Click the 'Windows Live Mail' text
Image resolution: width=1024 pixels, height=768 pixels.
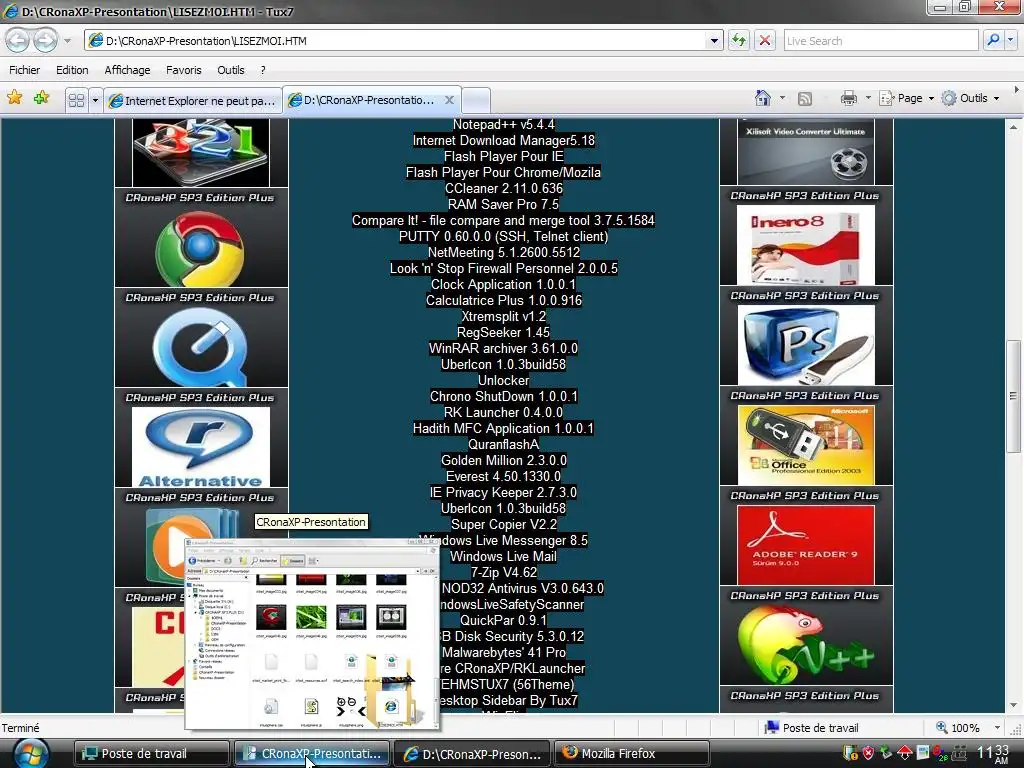point(504,556)
